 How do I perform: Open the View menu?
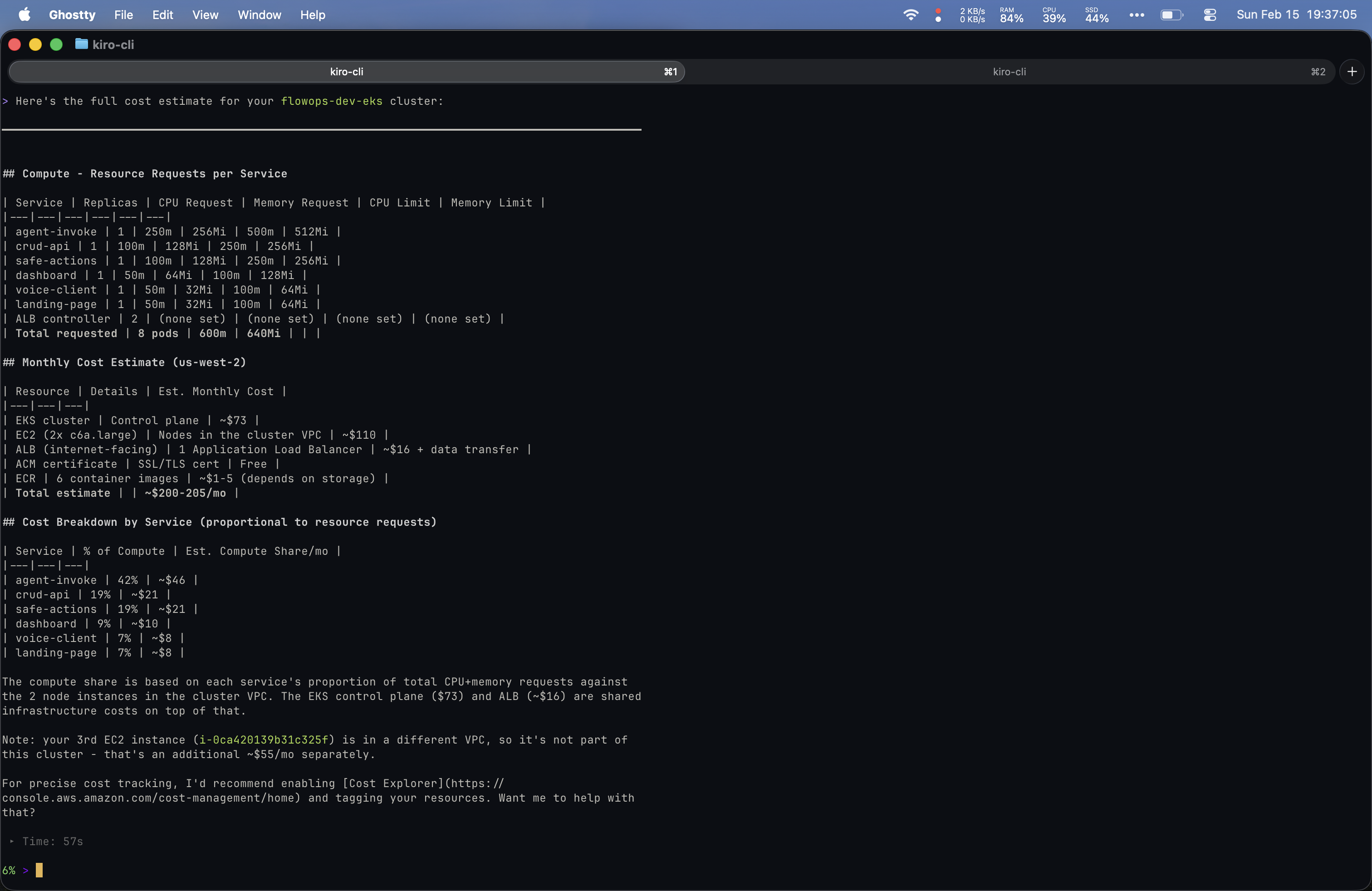pyautogui.click(x=205, y=15)
